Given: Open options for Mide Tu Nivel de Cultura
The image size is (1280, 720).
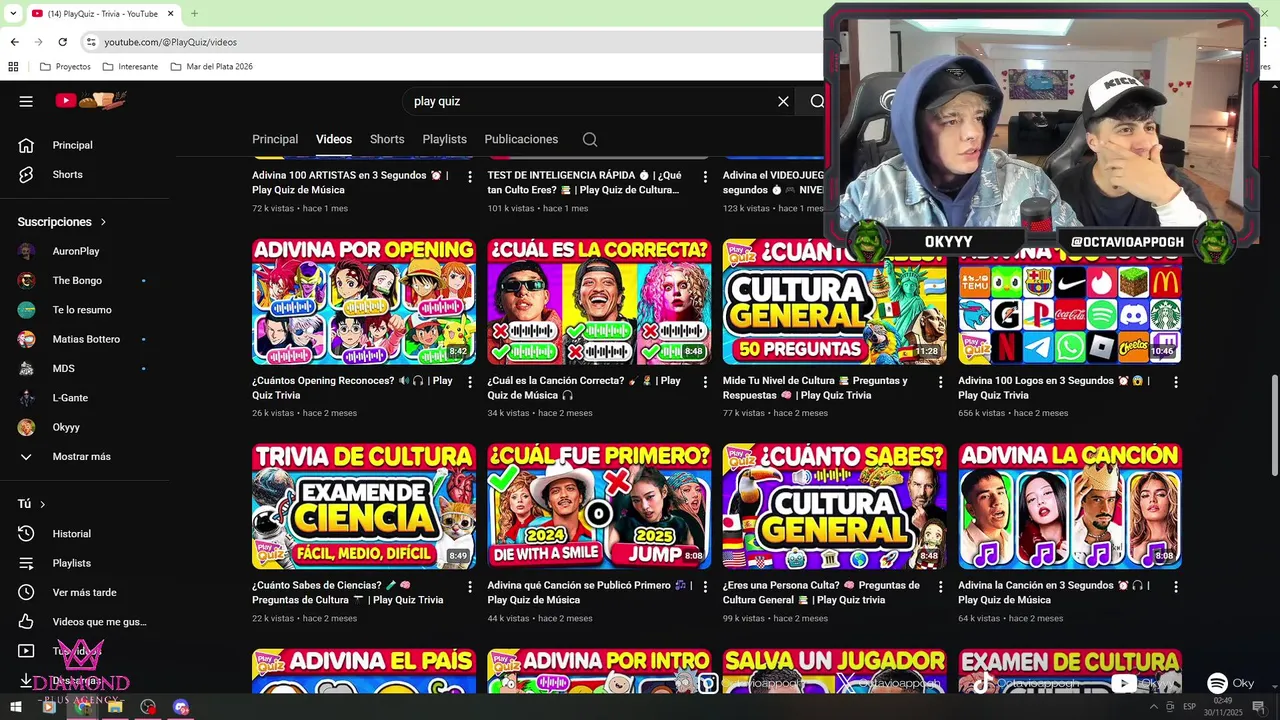Looking at the screenshot, I should (x=940, y=382).
